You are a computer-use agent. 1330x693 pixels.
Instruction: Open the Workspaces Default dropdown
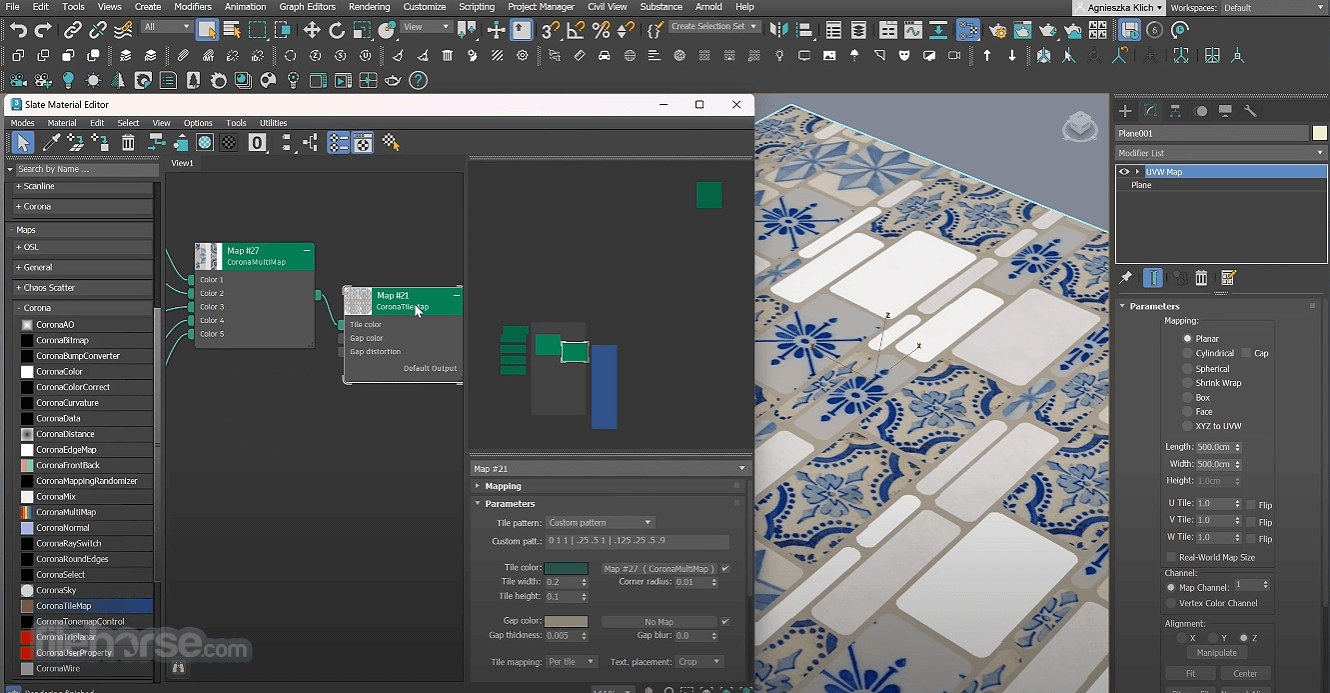[1274, 8]
